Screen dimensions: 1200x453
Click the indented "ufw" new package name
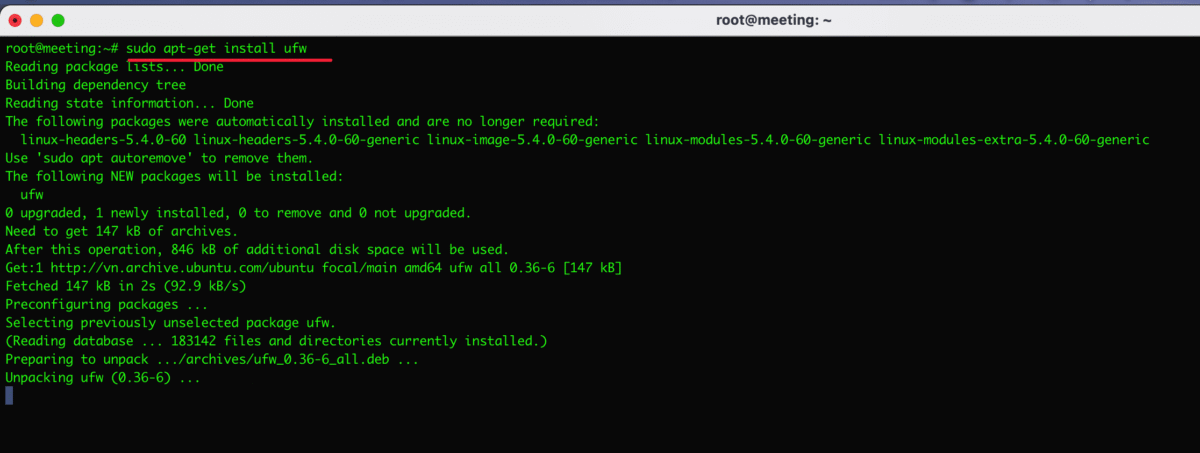[32, 194]
